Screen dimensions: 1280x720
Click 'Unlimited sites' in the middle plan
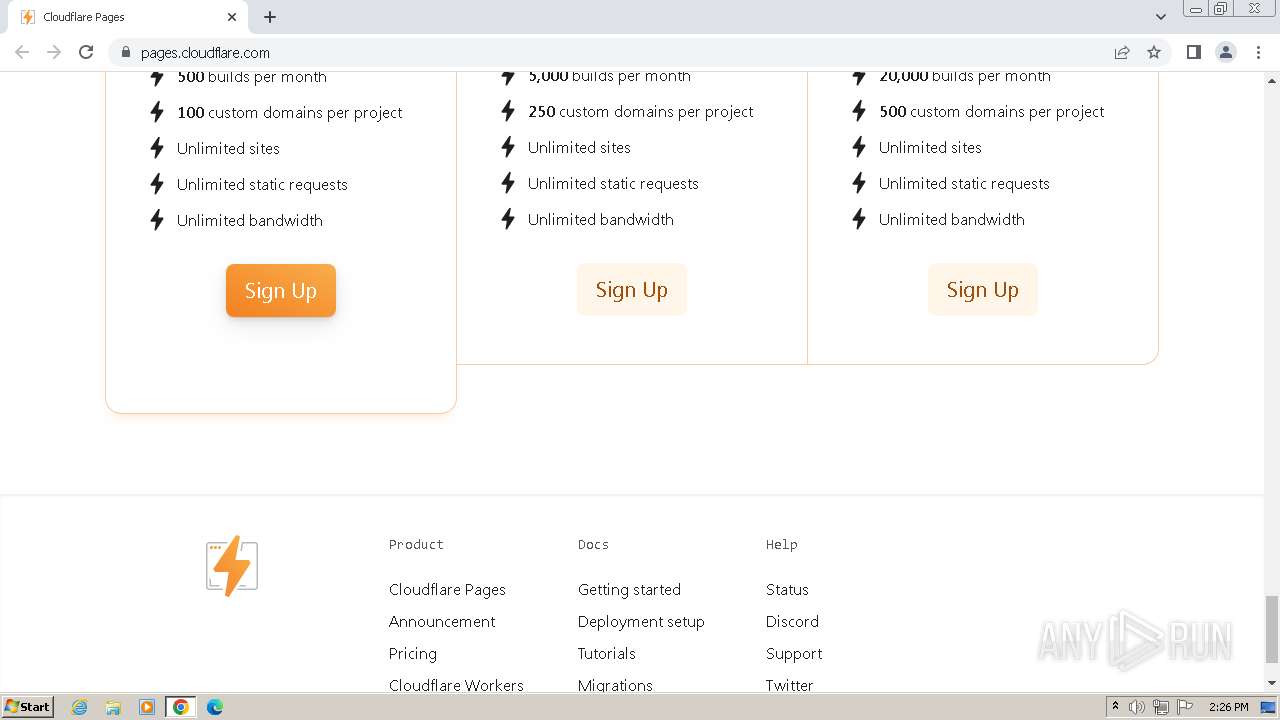coord(579,147)
